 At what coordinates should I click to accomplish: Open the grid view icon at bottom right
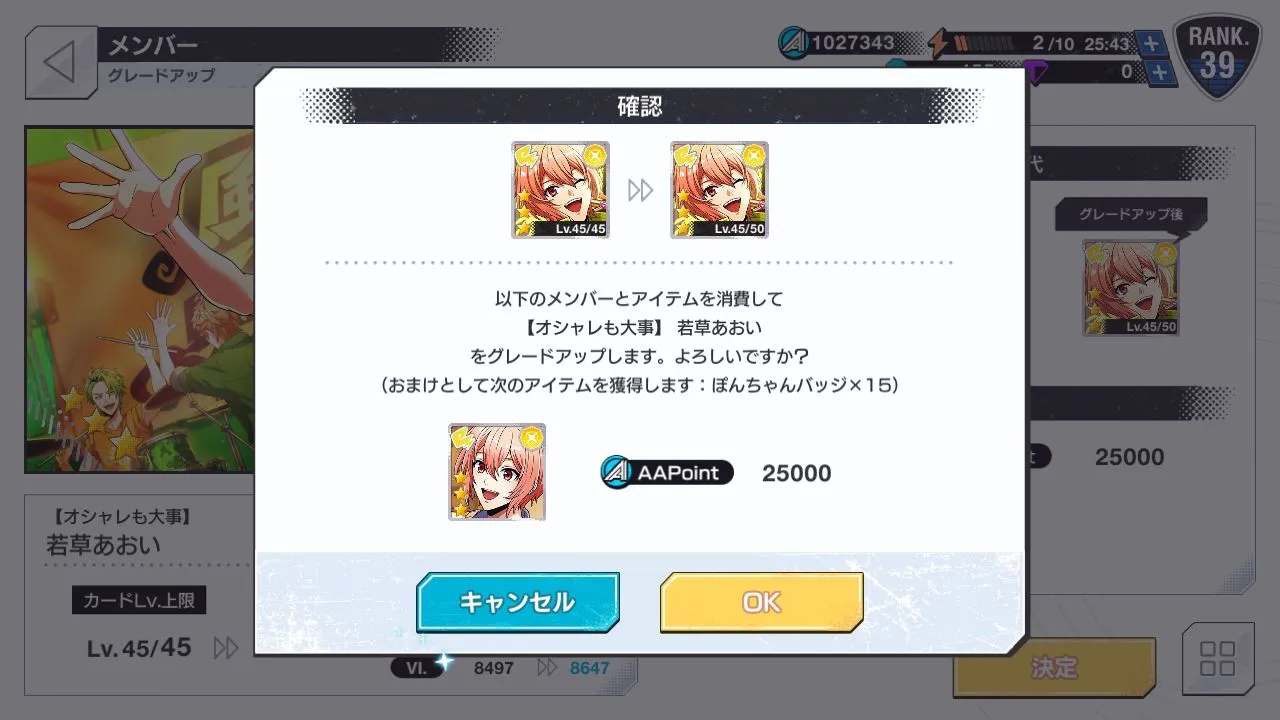(x=1217, y=659)
